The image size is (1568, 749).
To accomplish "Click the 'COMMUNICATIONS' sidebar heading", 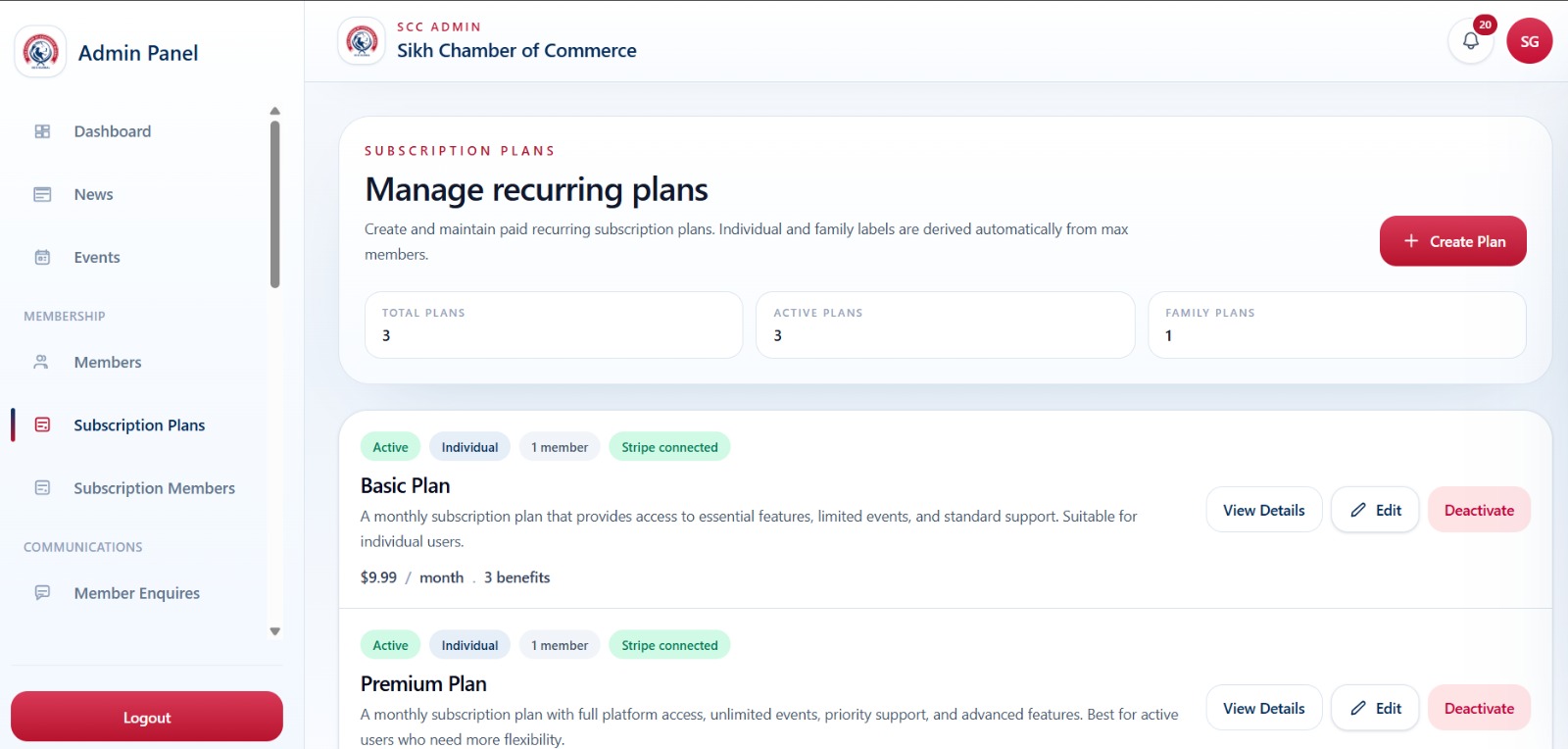I will (x=83, y=547).
